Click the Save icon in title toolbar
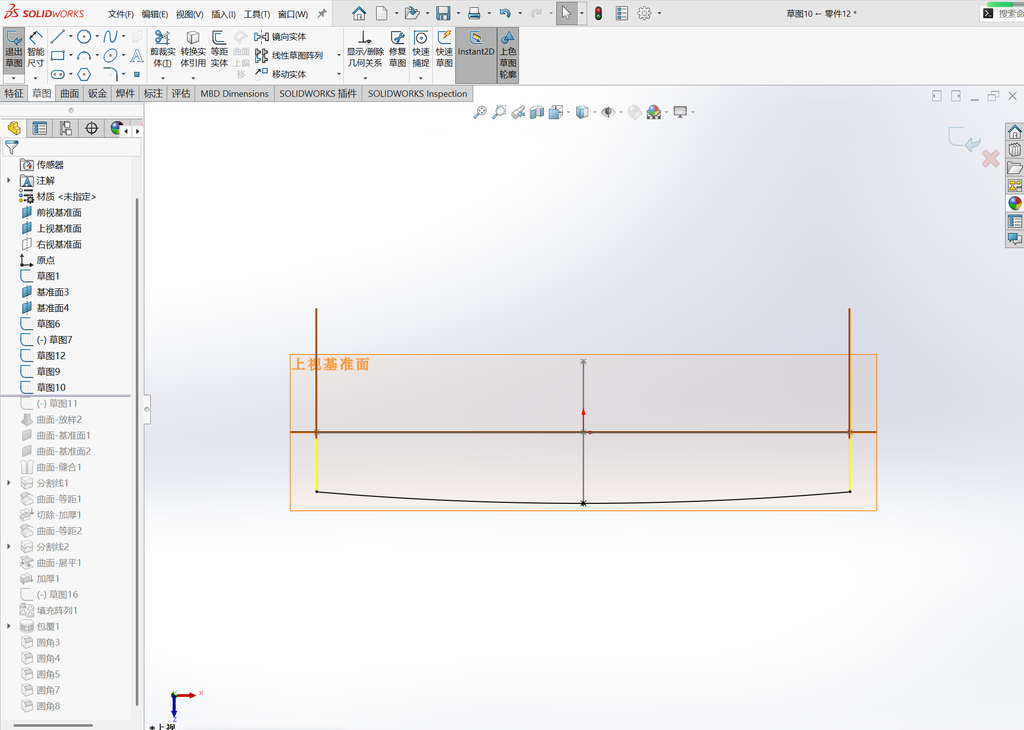The height and width of the screenshot is (730, 1024). pos(443,13)
